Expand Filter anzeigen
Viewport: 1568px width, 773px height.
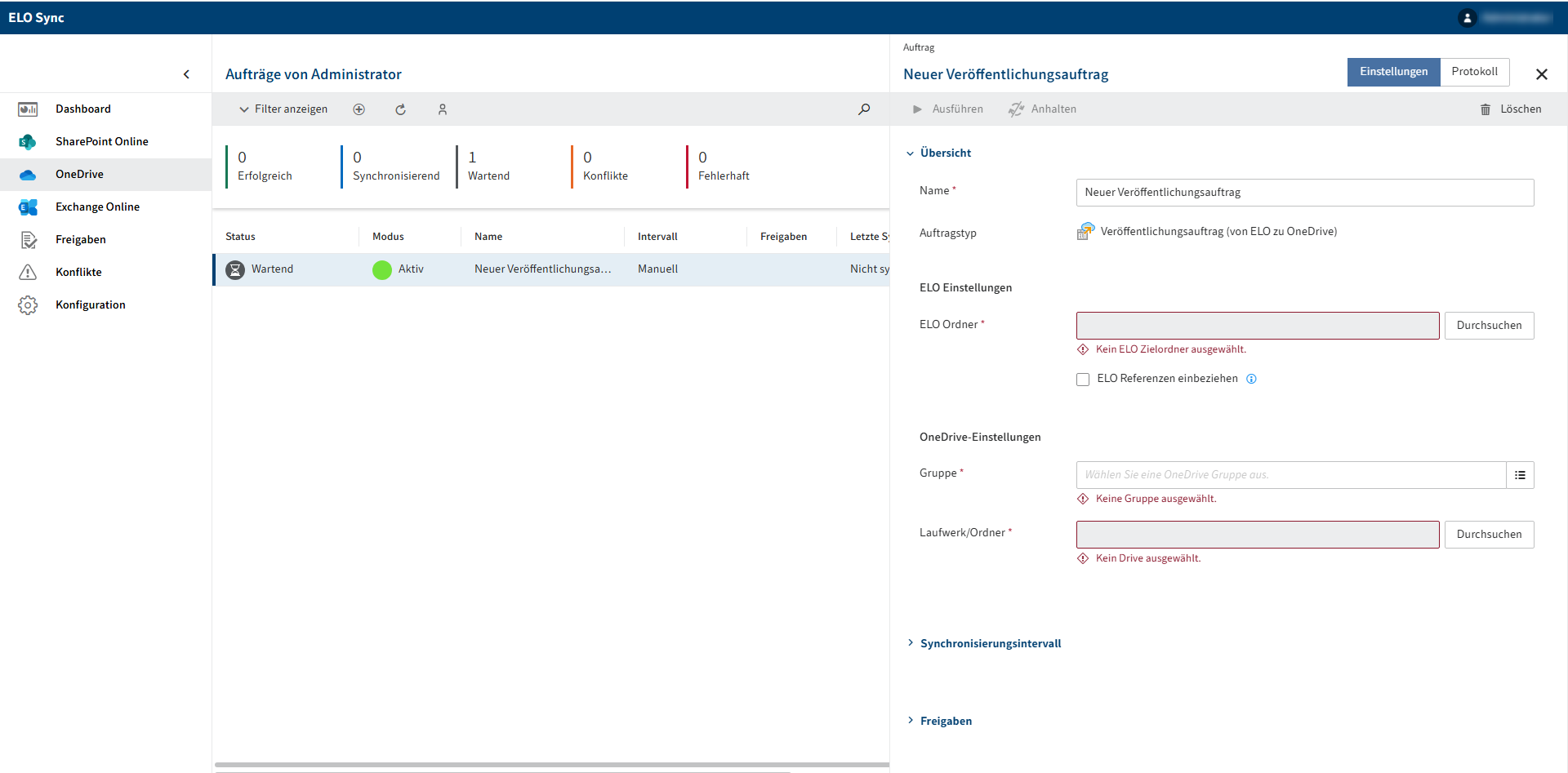(283, 109)
